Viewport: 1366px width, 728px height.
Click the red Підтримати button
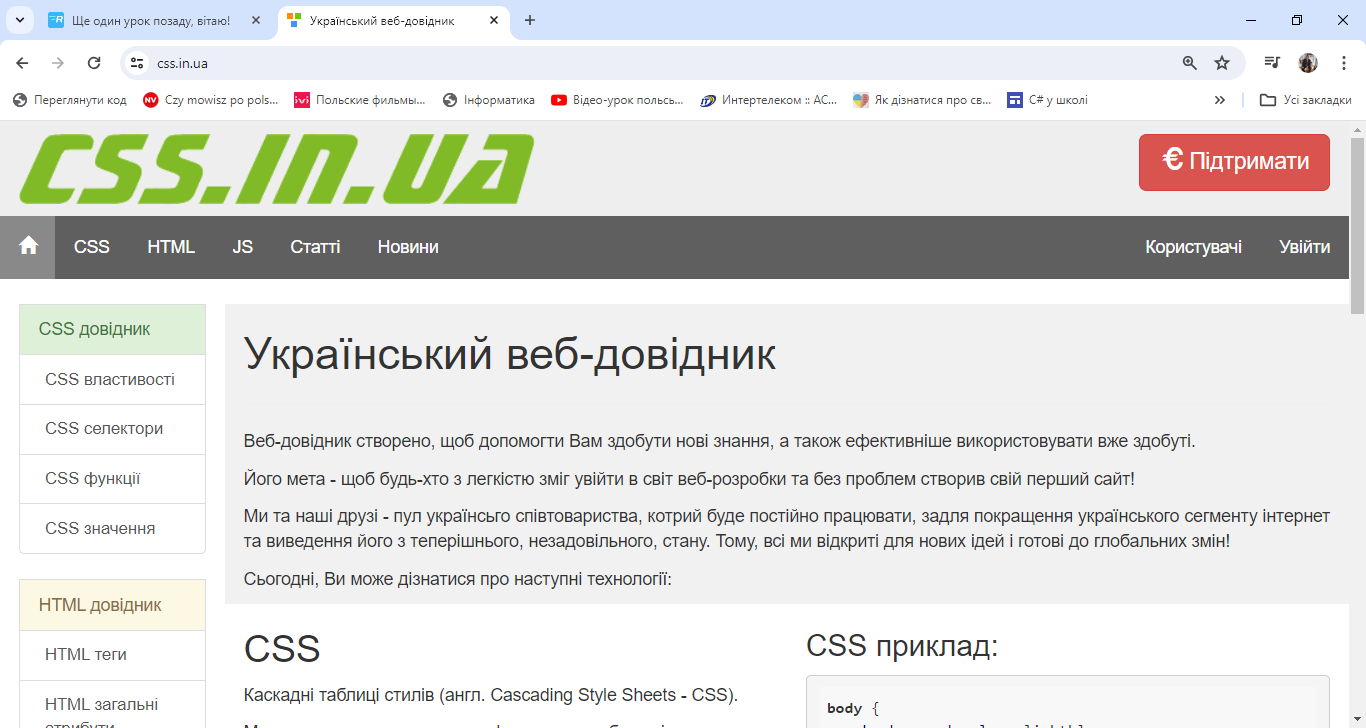1234,162
